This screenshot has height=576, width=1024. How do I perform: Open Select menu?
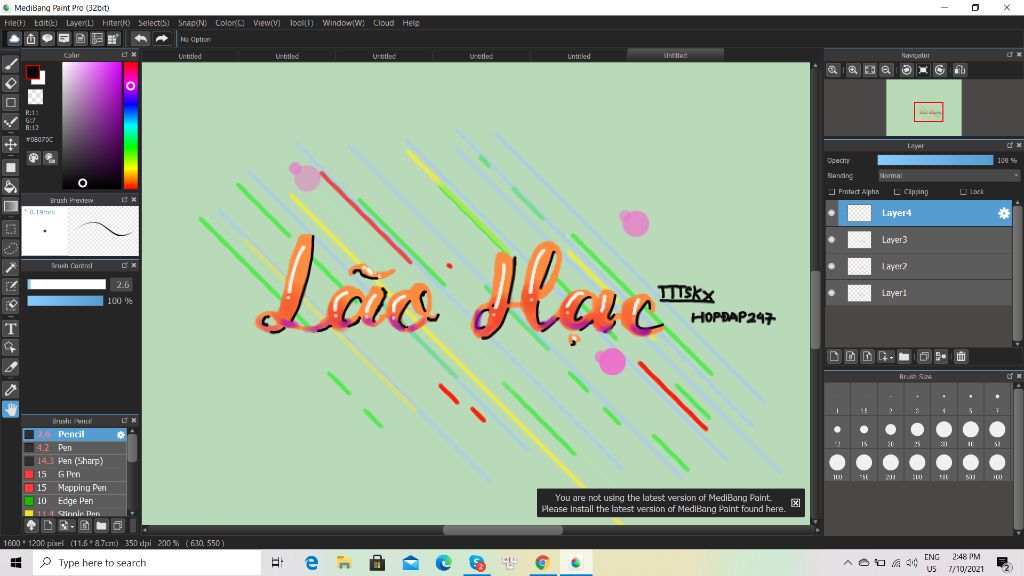click(x=153, y=23)
